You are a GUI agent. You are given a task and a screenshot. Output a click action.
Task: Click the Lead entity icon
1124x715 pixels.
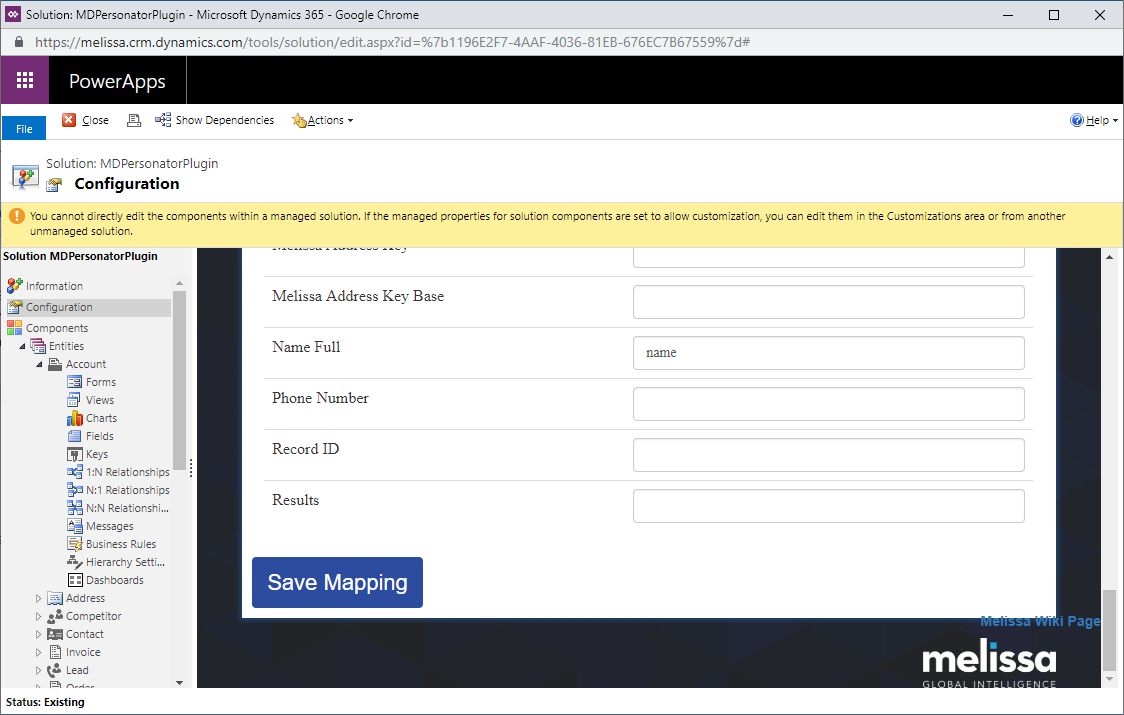point(55,670)
